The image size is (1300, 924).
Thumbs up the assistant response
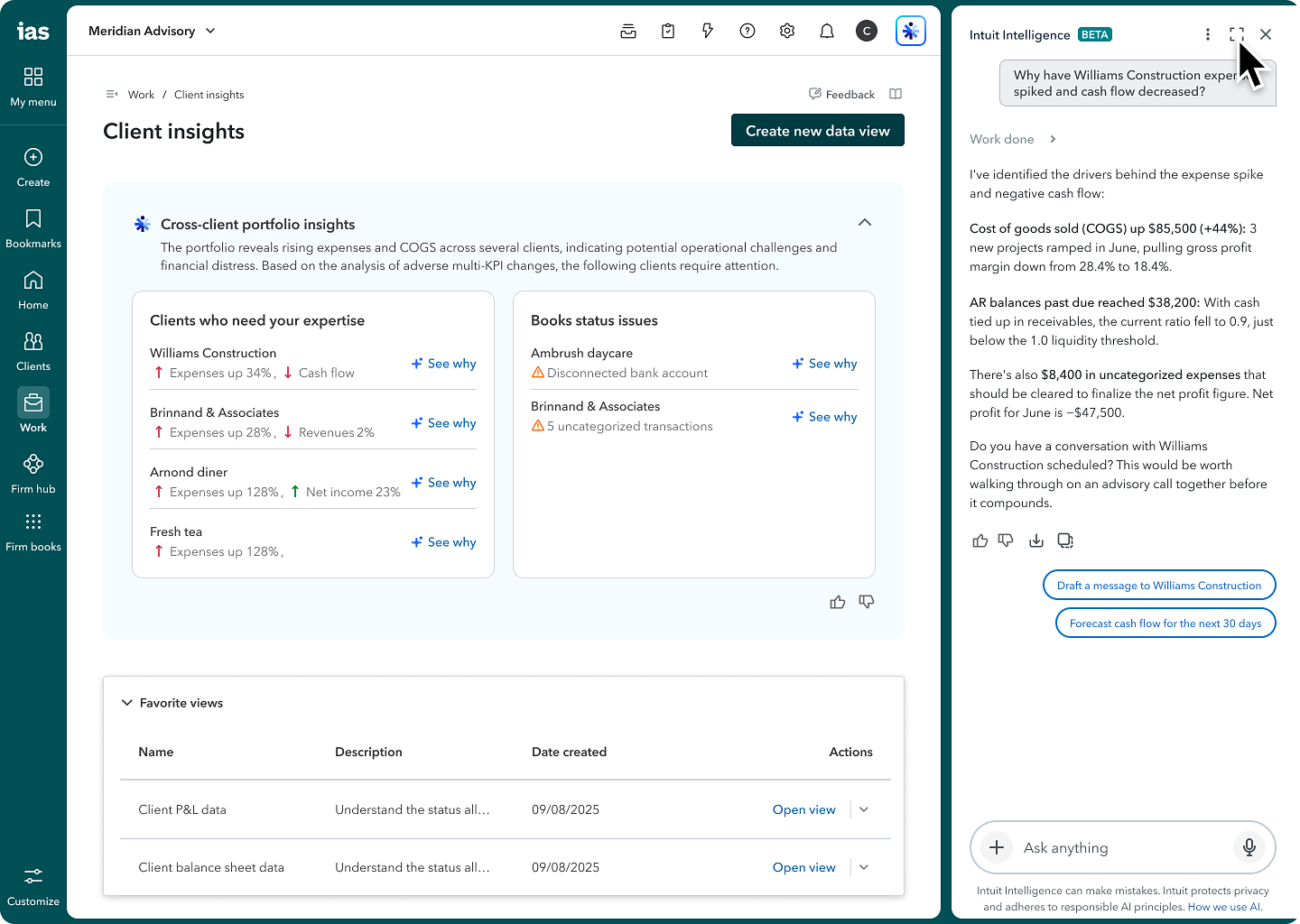click(x=980, y=541)
